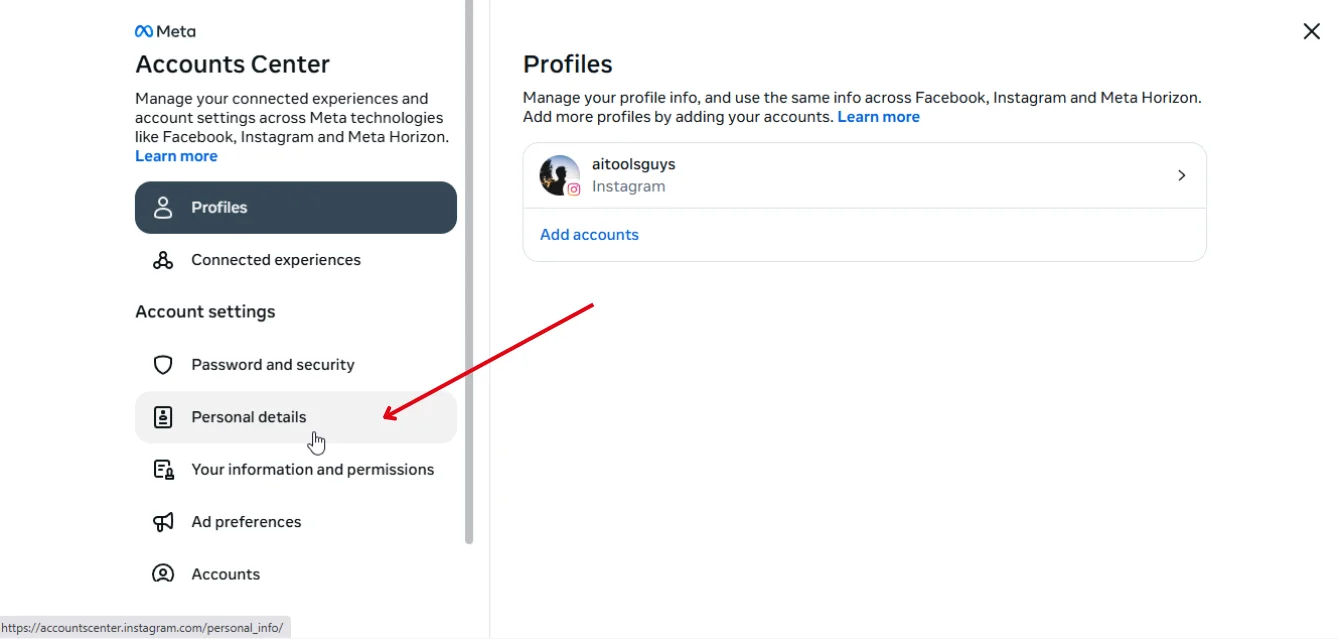The height and width of the screenshot is (639, 1338).
Task: Click the aitoolsguys profile picture thumbnail
Action: pyautogui.click(x=560, y=175)
